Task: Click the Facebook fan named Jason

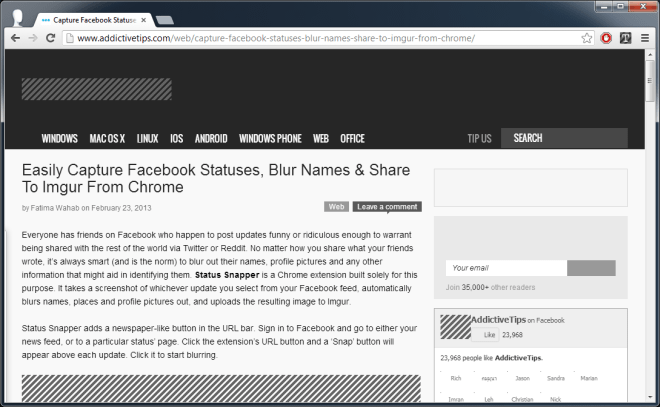Action: pyautogui.click(x=522, y=378)
